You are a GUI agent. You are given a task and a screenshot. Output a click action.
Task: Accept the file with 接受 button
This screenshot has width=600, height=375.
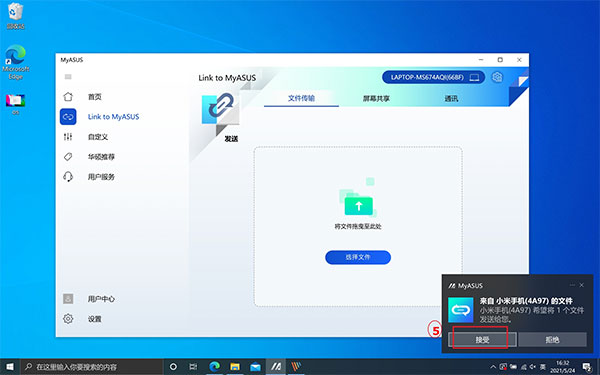point(482,339)
